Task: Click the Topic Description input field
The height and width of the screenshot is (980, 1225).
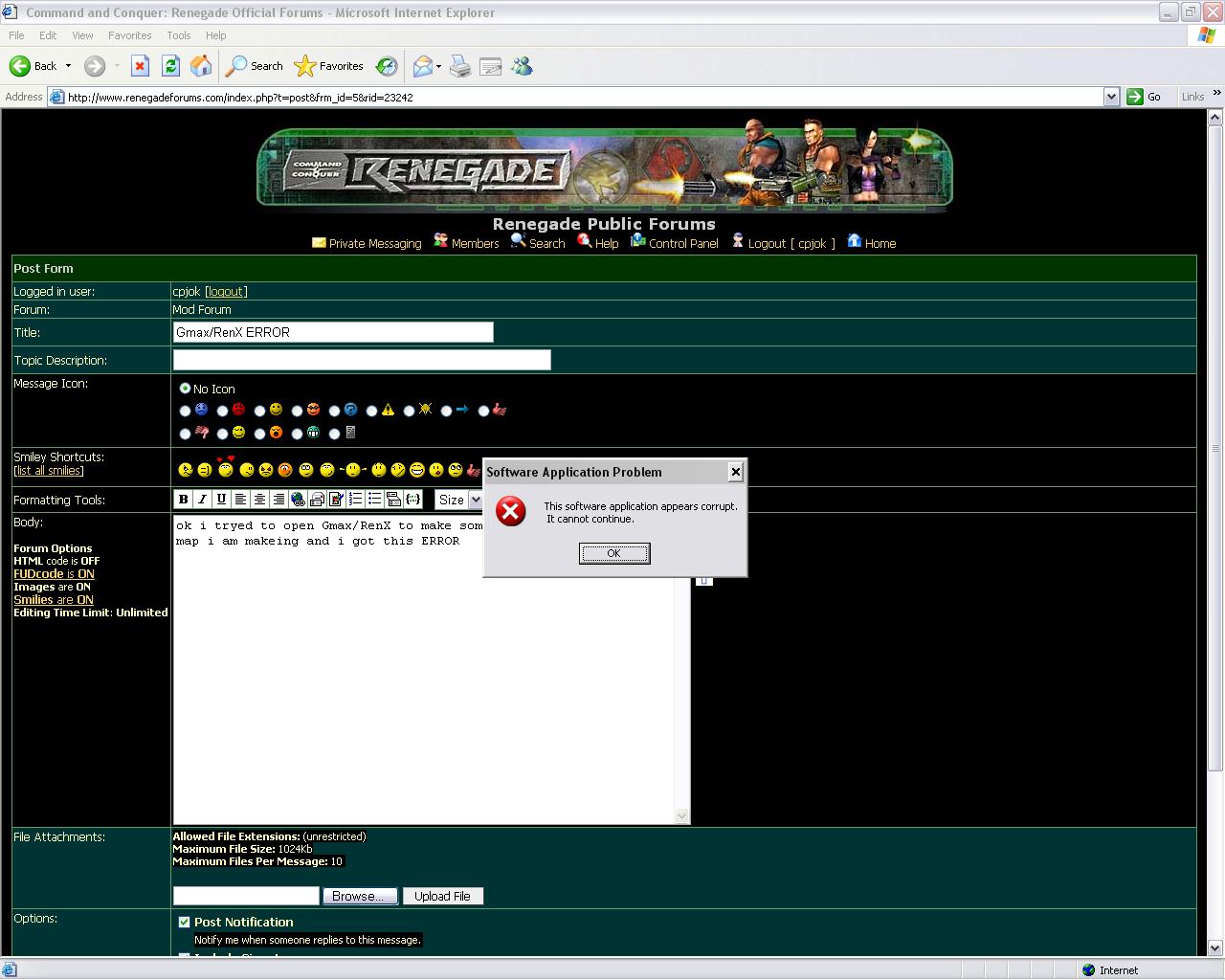Action: click(x=362, y=360)
